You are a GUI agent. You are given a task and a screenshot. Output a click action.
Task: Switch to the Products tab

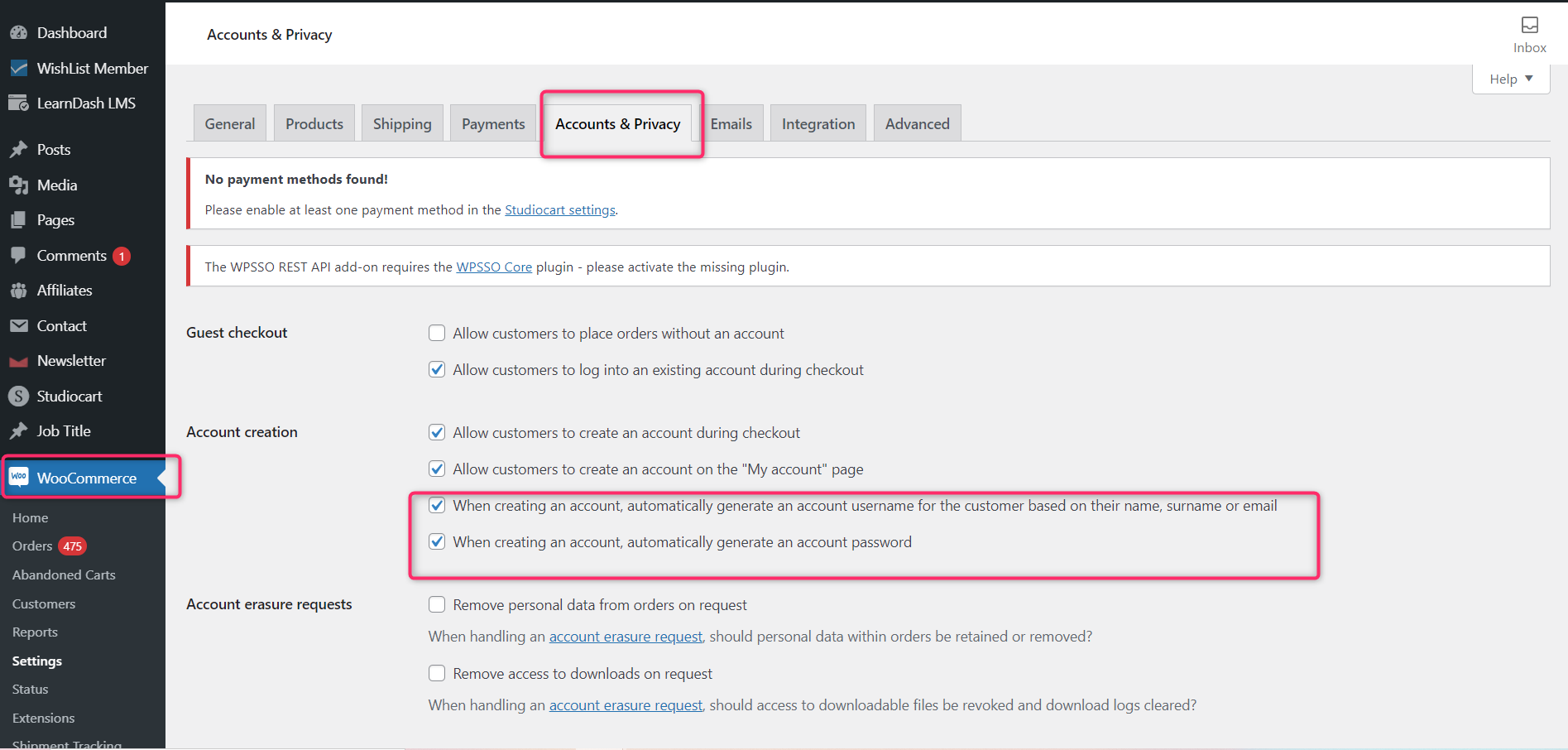(x=314, y=123)
